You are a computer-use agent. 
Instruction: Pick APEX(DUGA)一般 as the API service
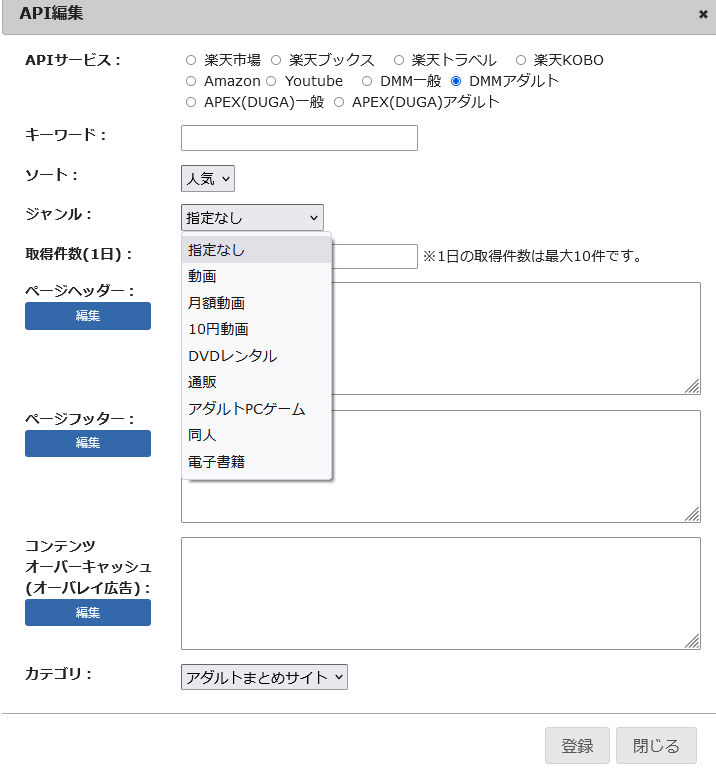pos(191,102)
